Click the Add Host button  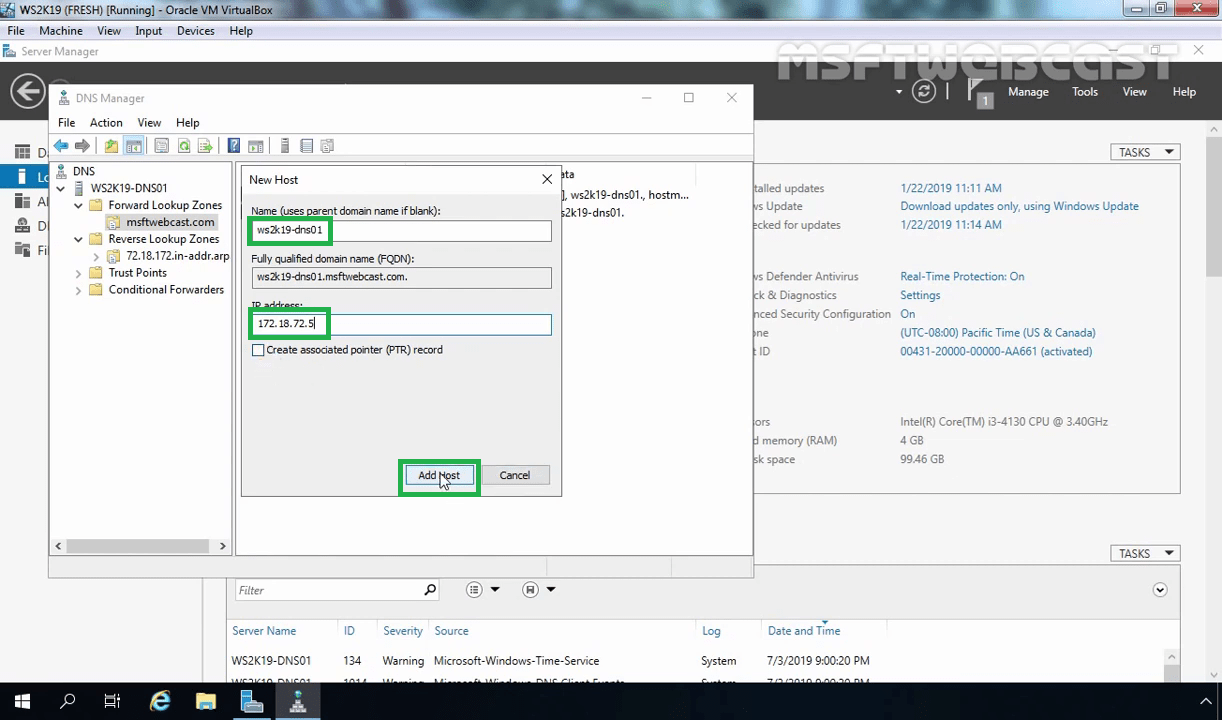point(439,476)
